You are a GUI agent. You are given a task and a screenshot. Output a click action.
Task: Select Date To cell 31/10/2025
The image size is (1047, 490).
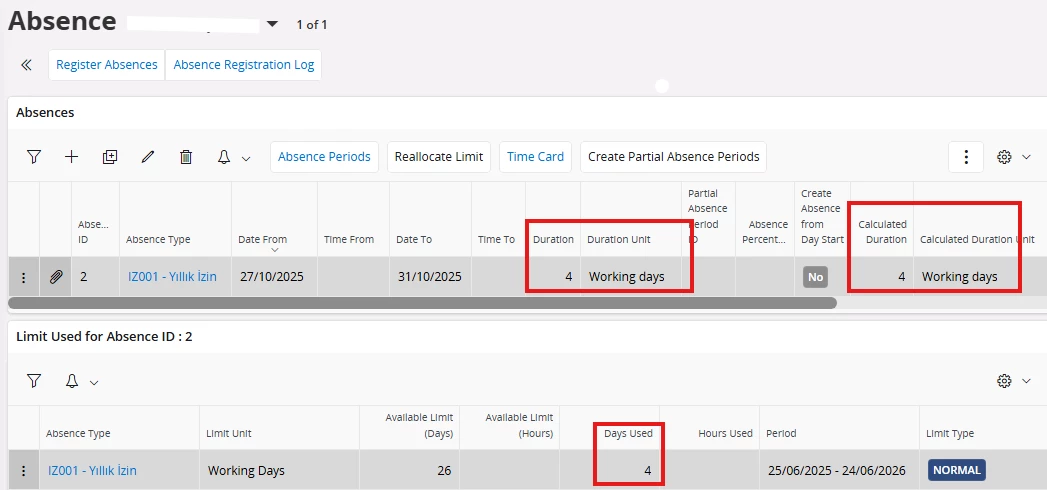[x=430, y=276]
